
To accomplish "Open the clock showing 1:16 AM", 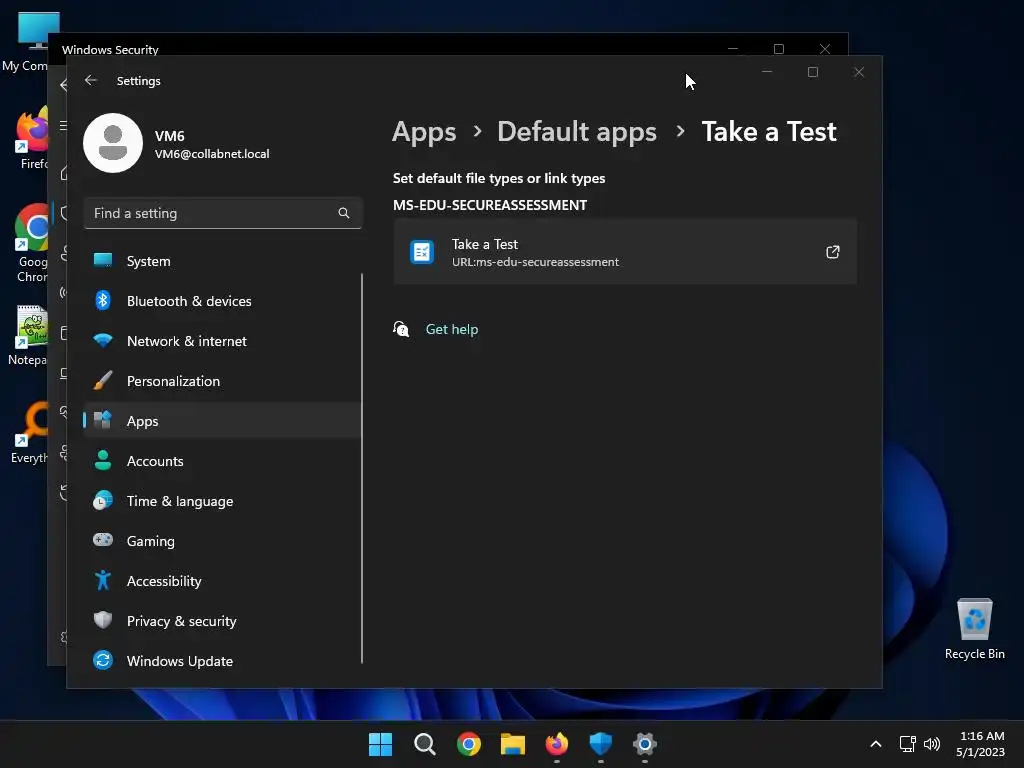I will [980, 744].
